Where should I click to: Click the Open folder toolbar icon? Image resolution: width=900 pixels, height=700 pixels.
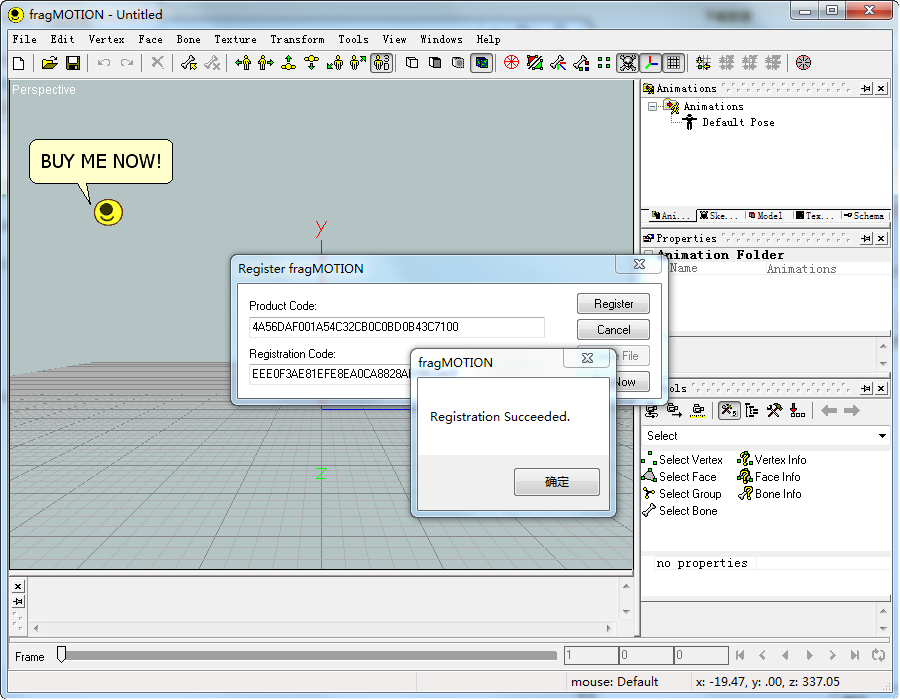click(49, 63)
